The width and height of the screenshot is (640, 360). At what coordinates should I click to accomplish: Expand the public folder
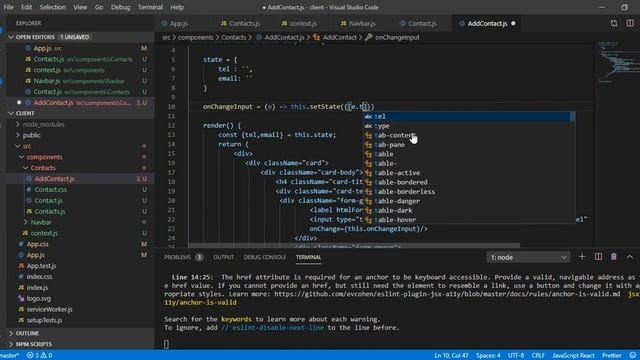31,136
